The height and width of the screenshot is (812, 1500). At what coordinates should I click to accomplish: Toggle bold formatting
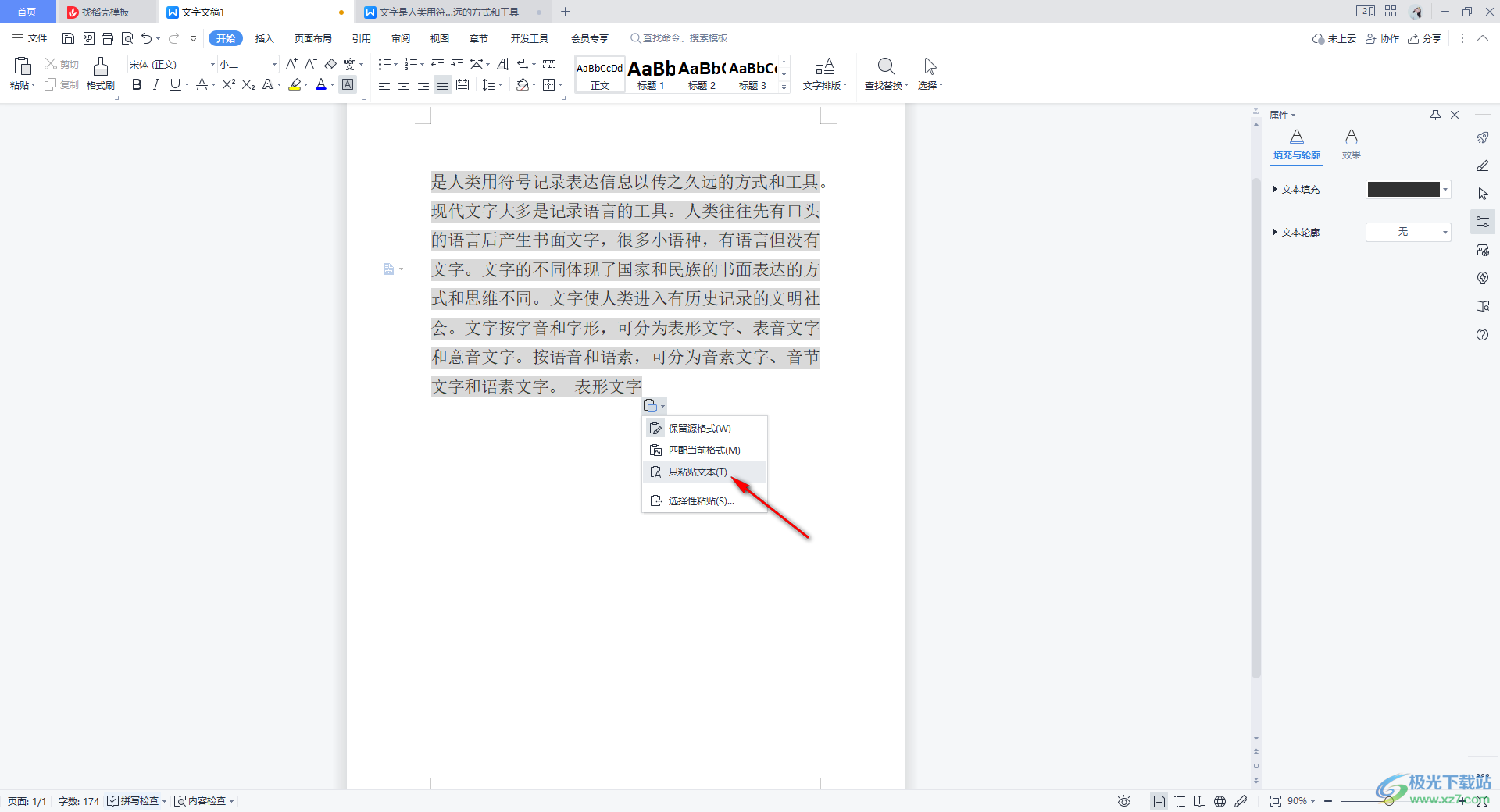137,84
